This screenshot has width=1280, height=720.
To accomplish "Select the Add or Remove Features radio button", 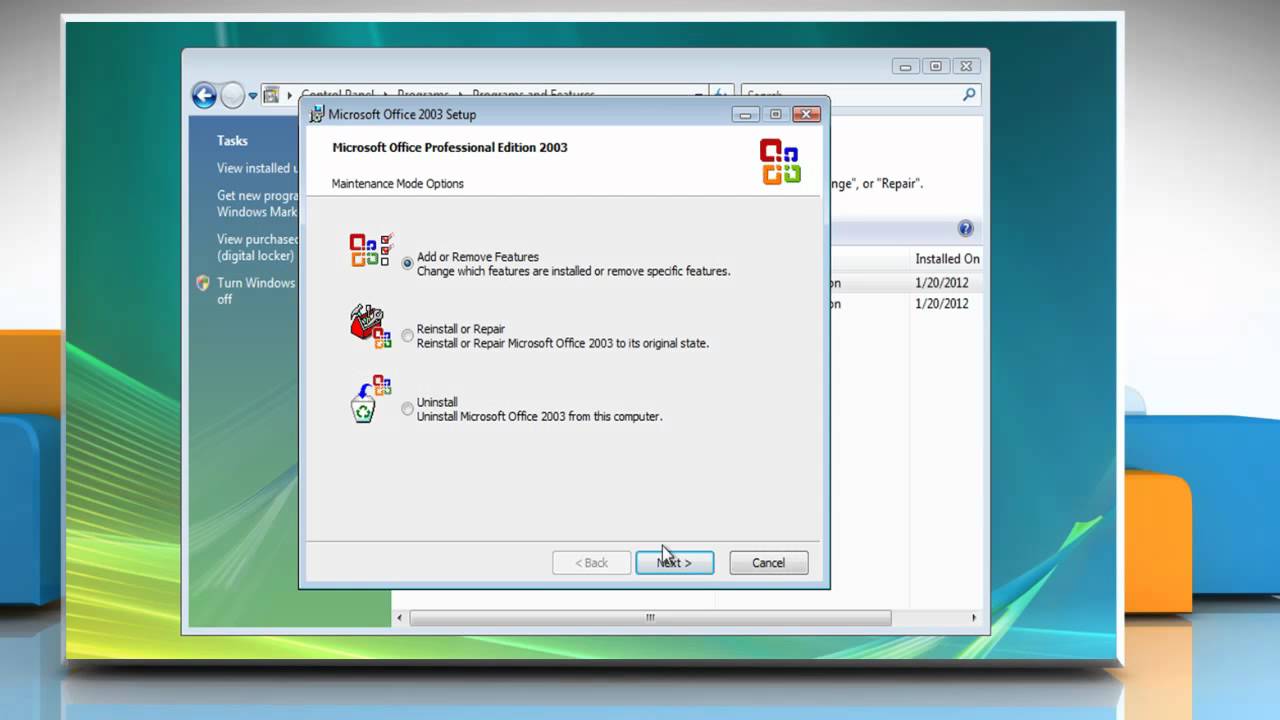I will click(x=407, y=264).
